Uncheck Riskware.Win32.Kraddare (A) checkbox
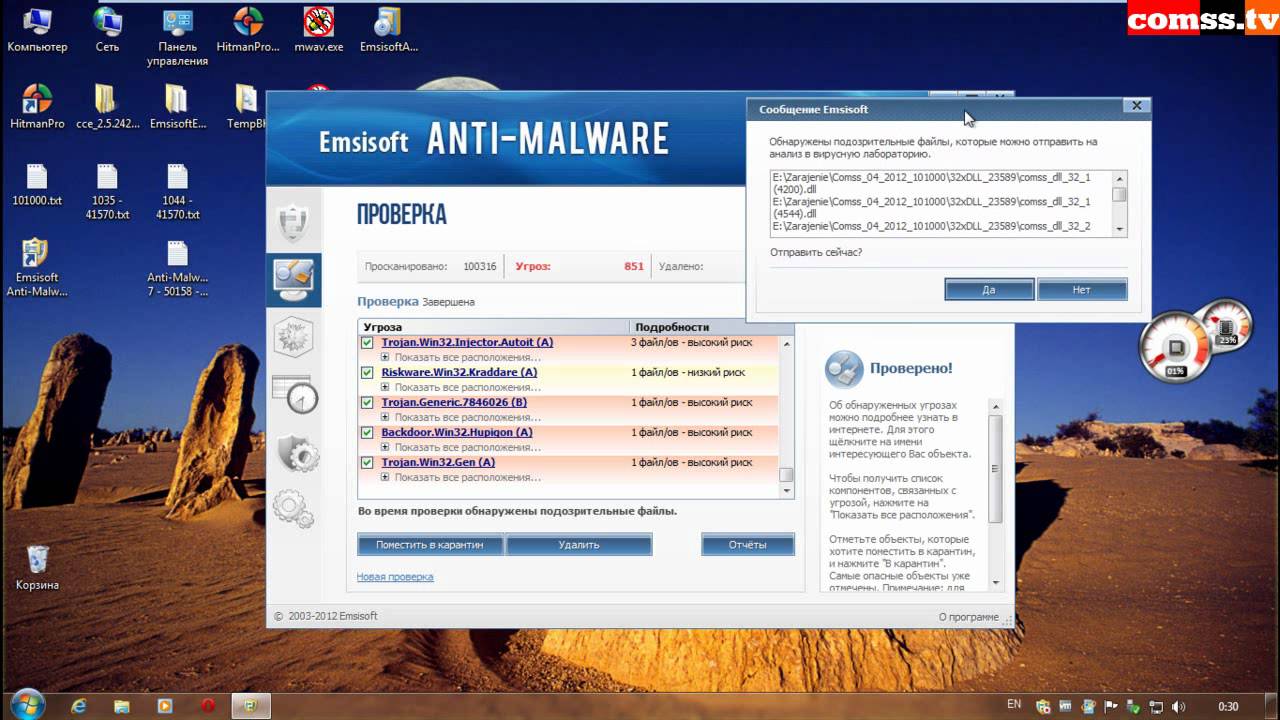 [x=367, y=372]
